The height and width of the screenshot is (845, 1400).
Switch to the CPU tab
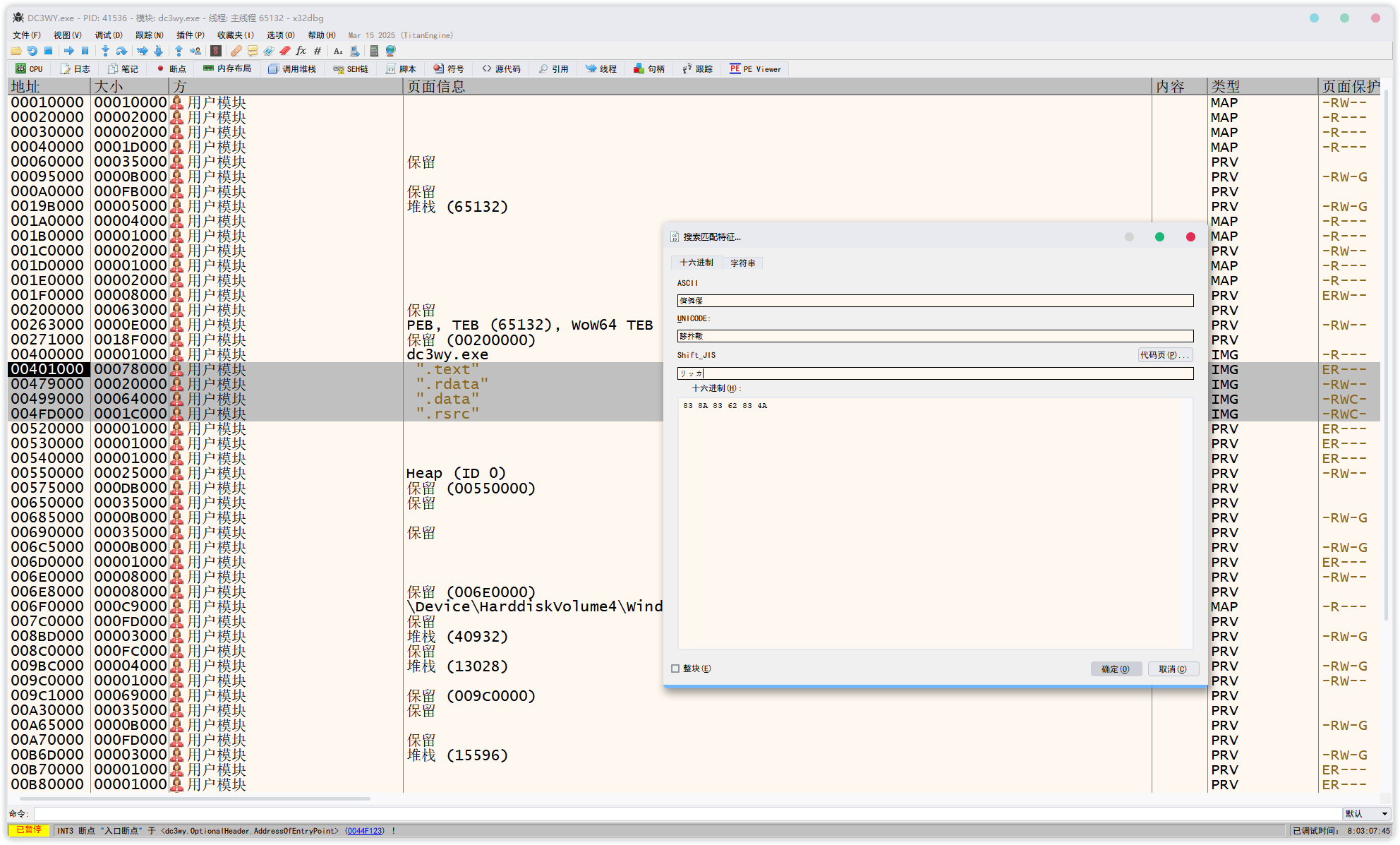(30, 69)
